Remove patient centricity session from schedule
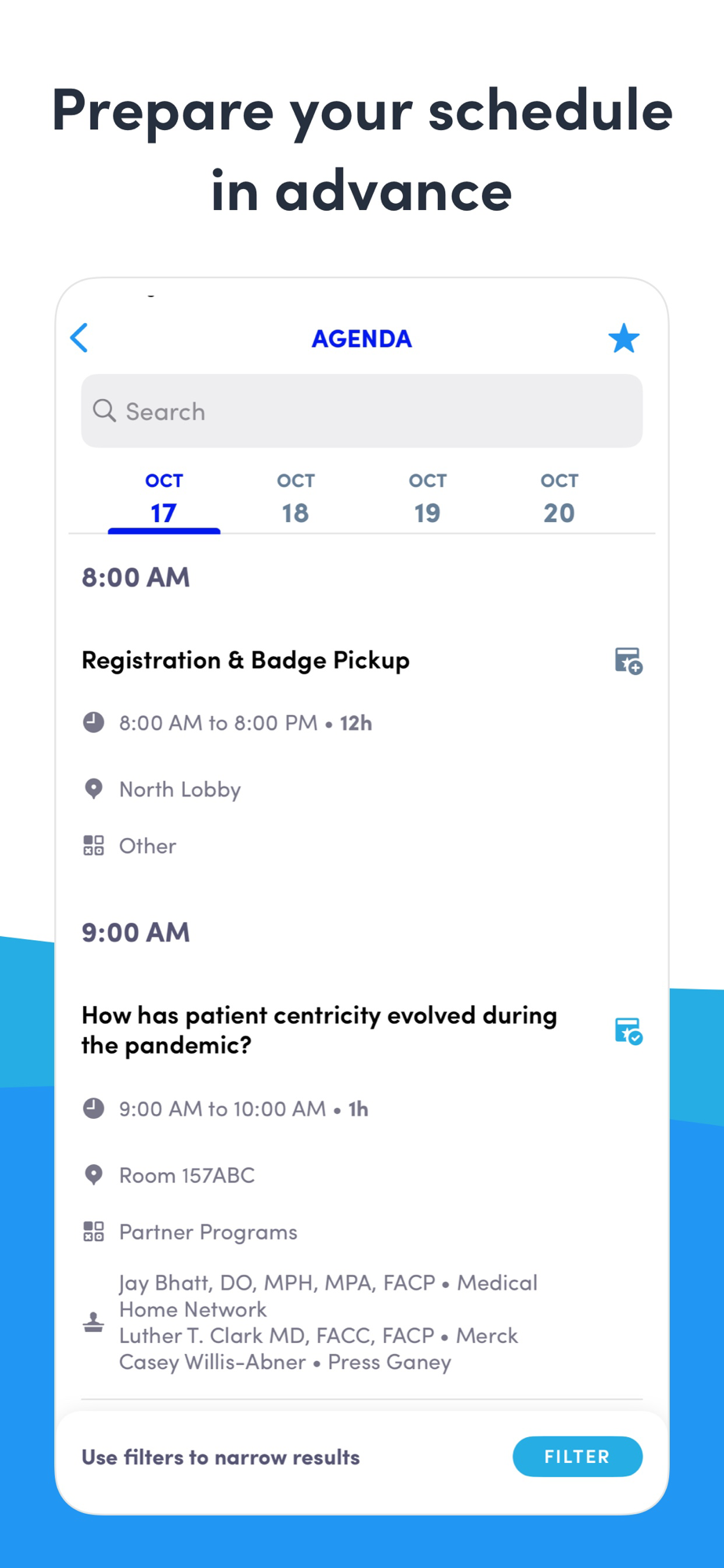The image size is (724, 1568). pos(628,1031)
